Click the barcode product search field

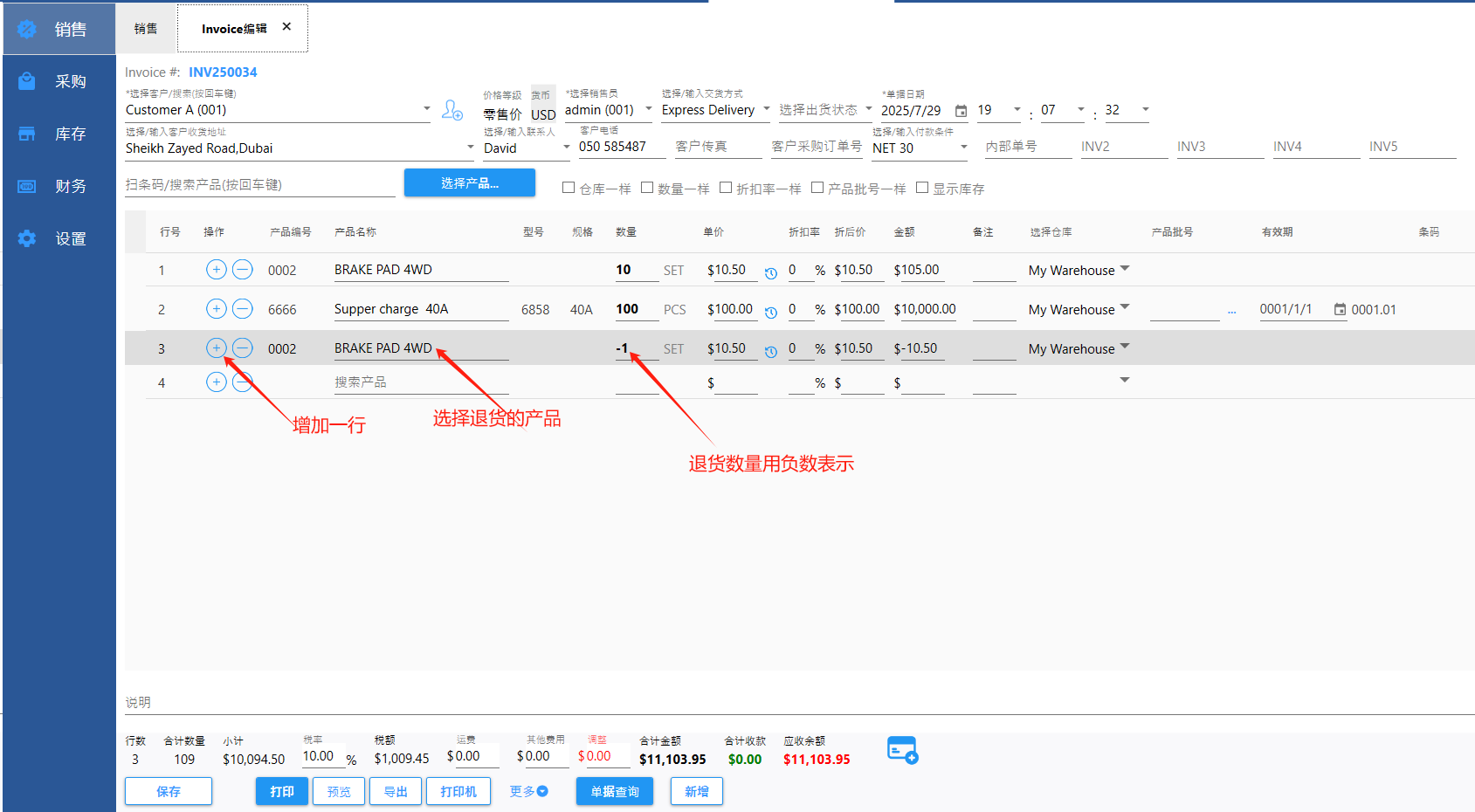tap(259, 185)
